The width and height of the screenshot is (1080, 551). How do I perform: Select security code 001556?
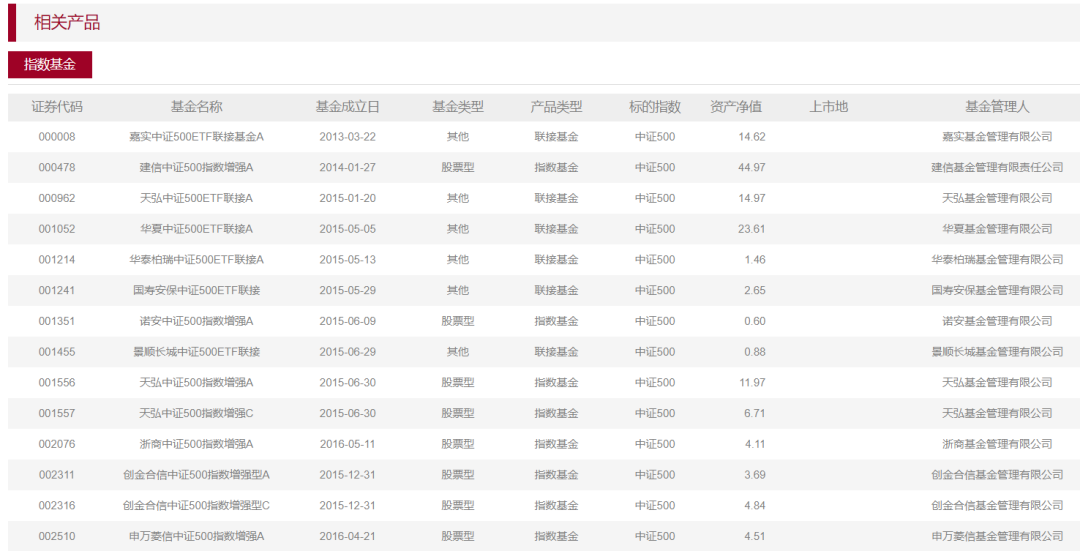click(x=57, y=382)
